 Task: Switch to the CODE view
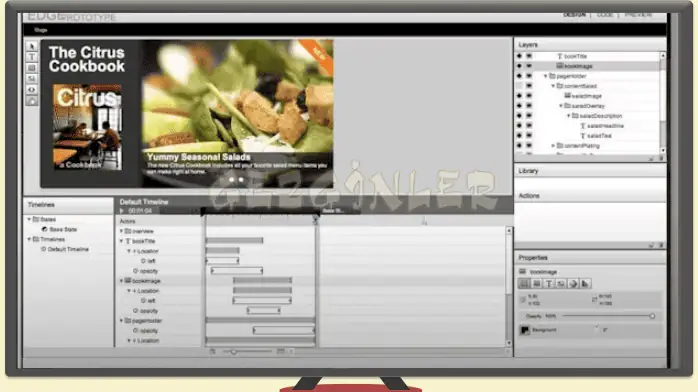tap(605, 15)
